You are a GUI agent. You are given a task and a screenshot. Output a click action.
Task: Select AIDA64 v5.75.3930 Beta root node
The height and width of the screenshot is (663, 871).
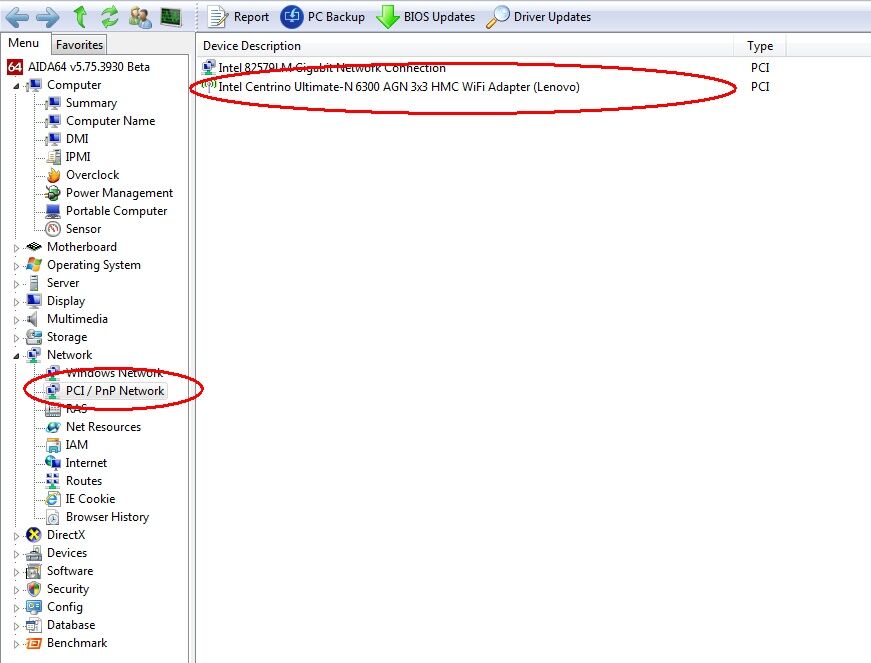(78, 67)
